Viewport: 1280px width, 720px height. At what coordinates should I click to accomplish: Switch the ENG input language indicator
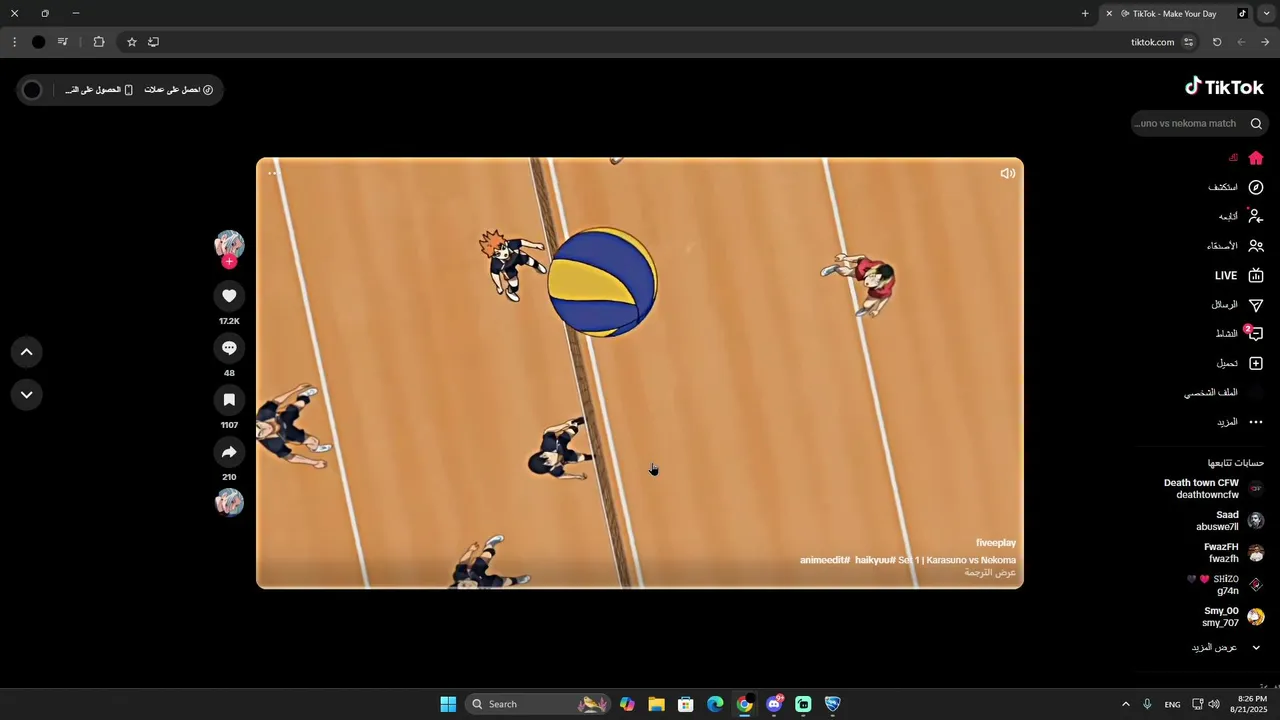click(x=1172, y=704)
